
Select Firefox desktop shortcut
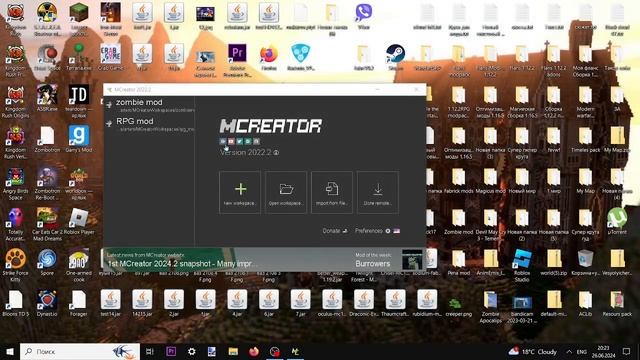269,58
